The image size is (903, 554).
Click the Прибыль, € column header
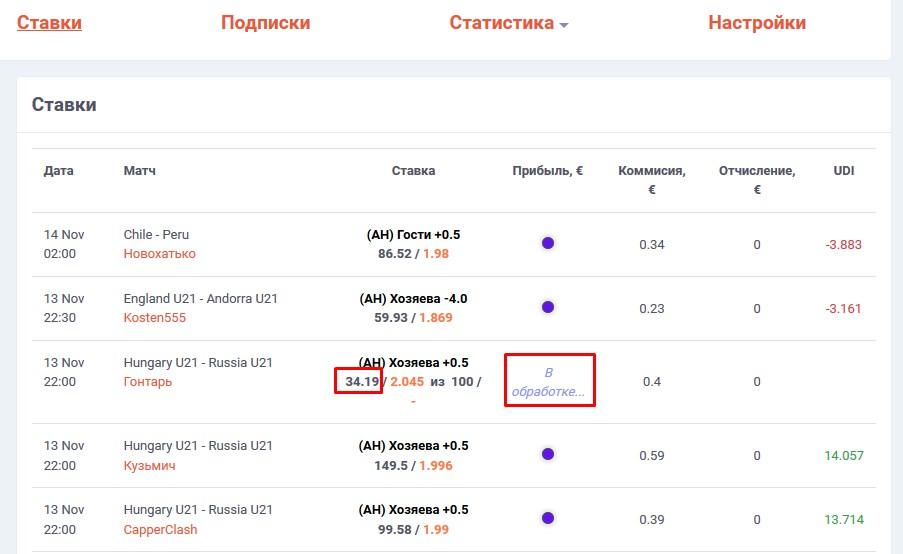tap(547, 171)
